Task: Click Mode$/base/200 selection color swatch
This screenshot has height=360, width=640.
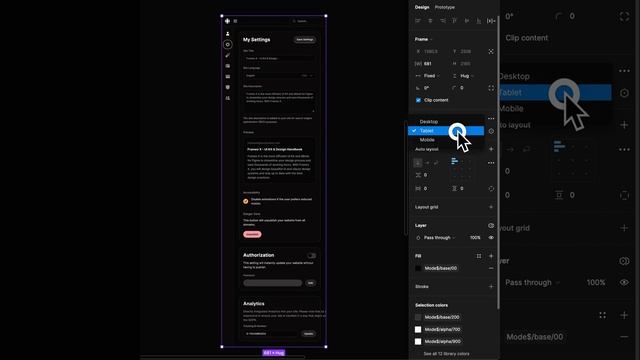Action: tap(418, 317)
